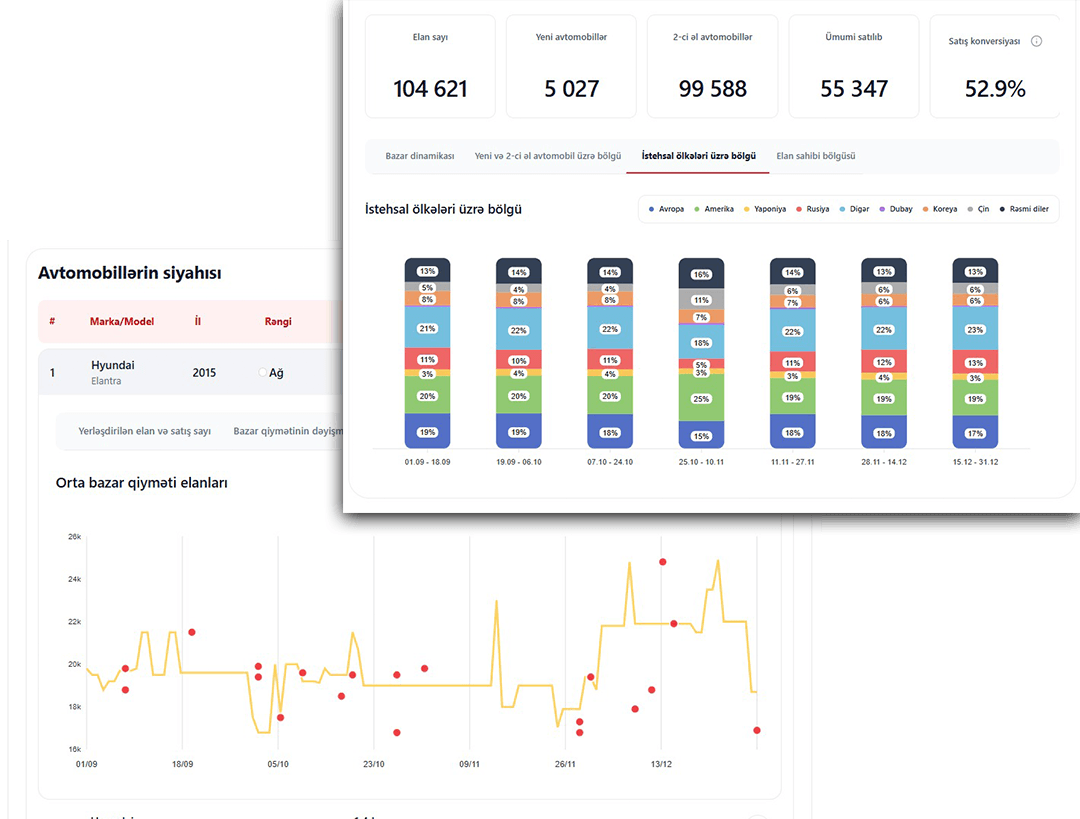Toggle the Amerika legend series
The image size is (1080, 819).
click(714, 209)
